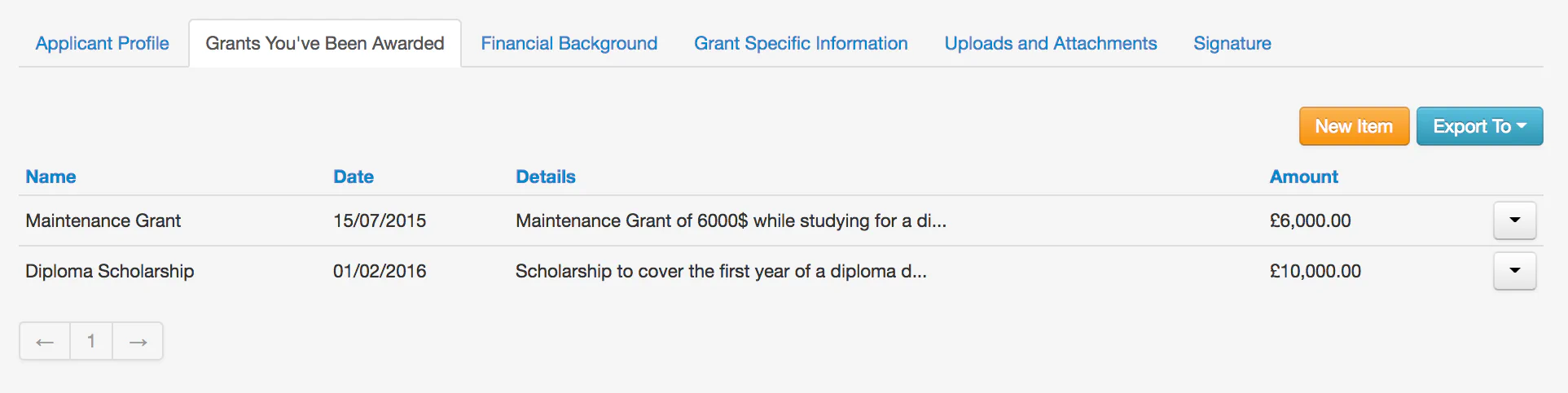
Task: Click the New Item button
Action: pyautogui.click(x=1354, y=126)
